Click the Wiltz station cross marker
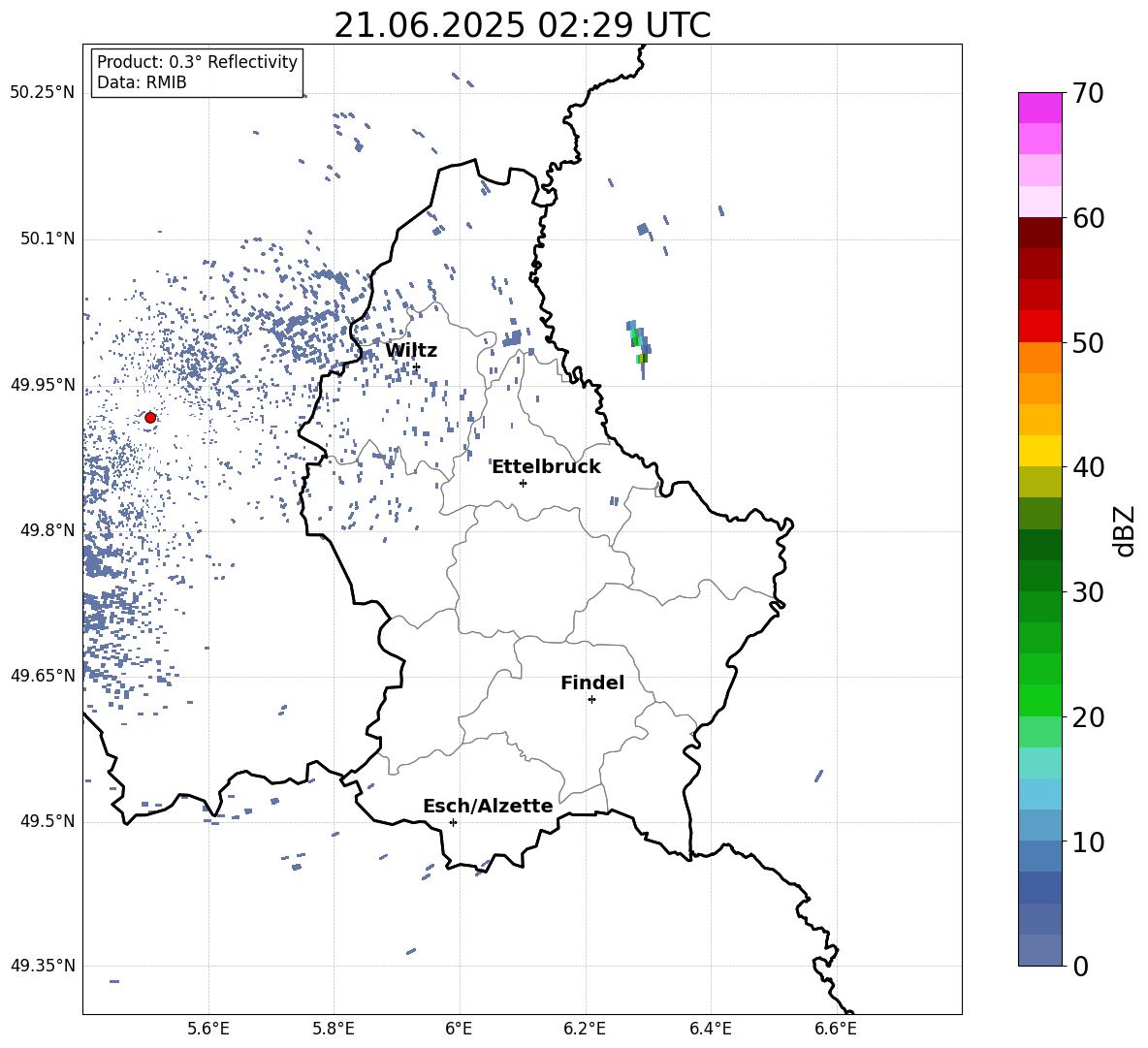Image resolution: width=1148 pixels, height=1048 pixels. pos(416,366)
